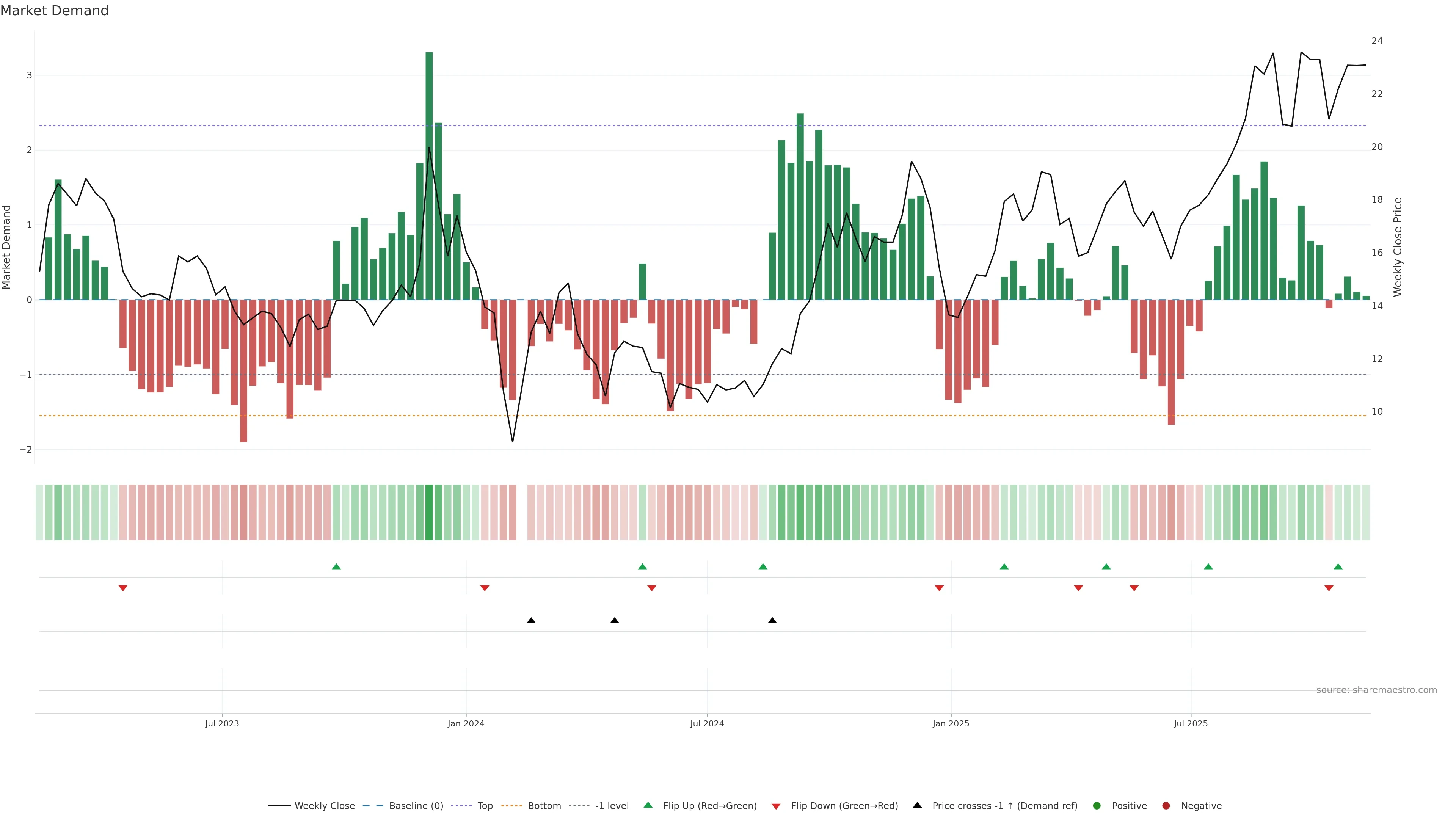Click the Positive green dot legend
This screenshot has height=819, width=1456.
click(1097, 806)
